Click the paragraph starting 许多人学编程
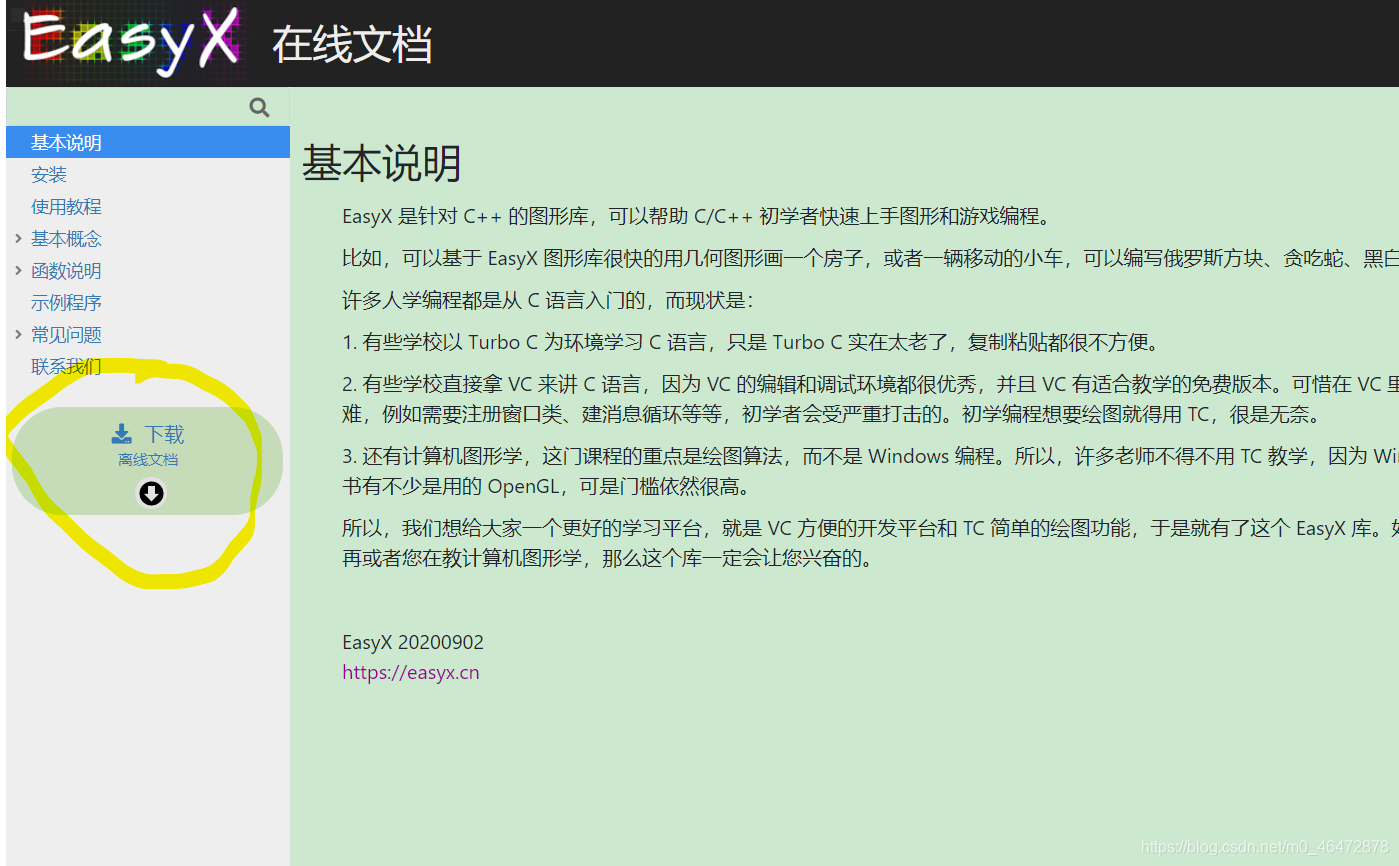 [x=547, y=300]
